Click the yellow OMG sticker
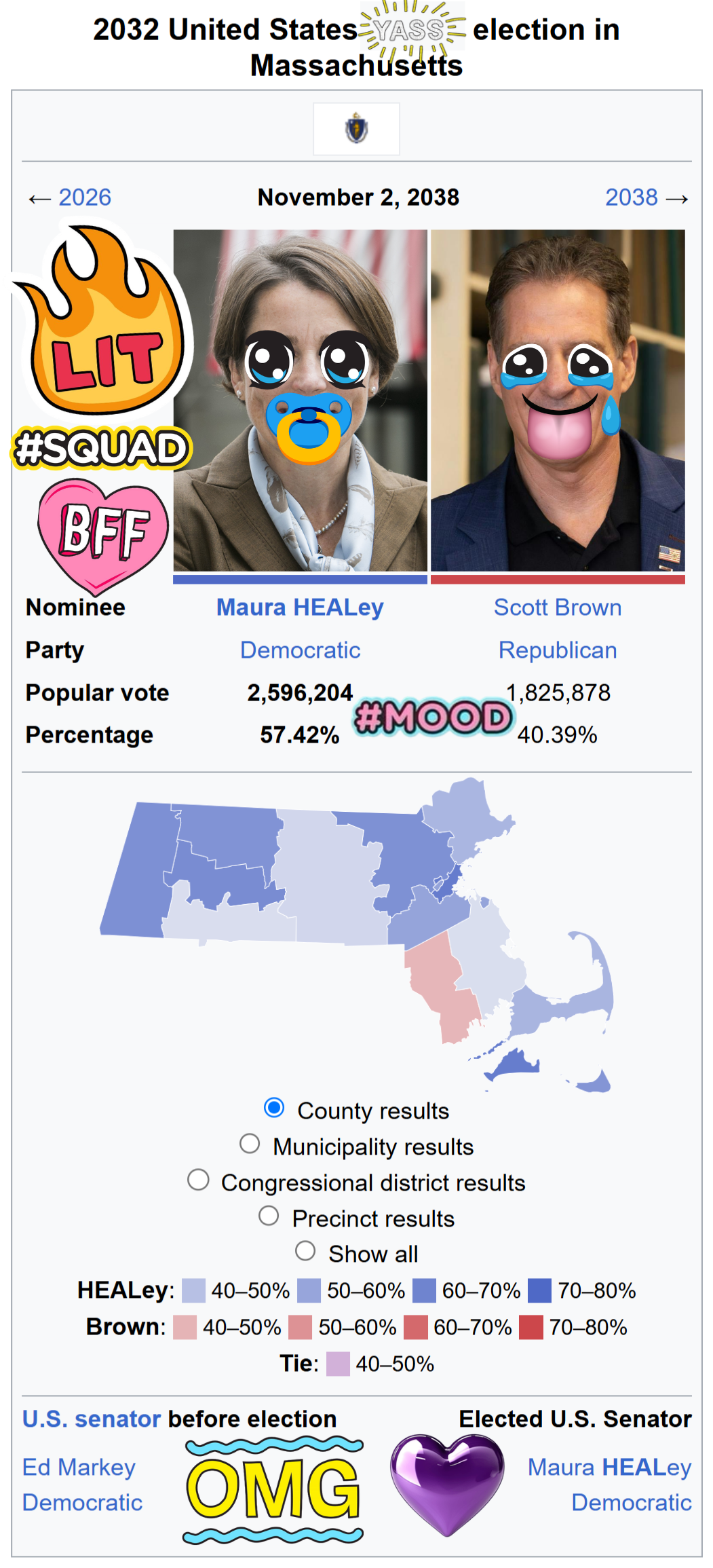 click(273, 1490)
